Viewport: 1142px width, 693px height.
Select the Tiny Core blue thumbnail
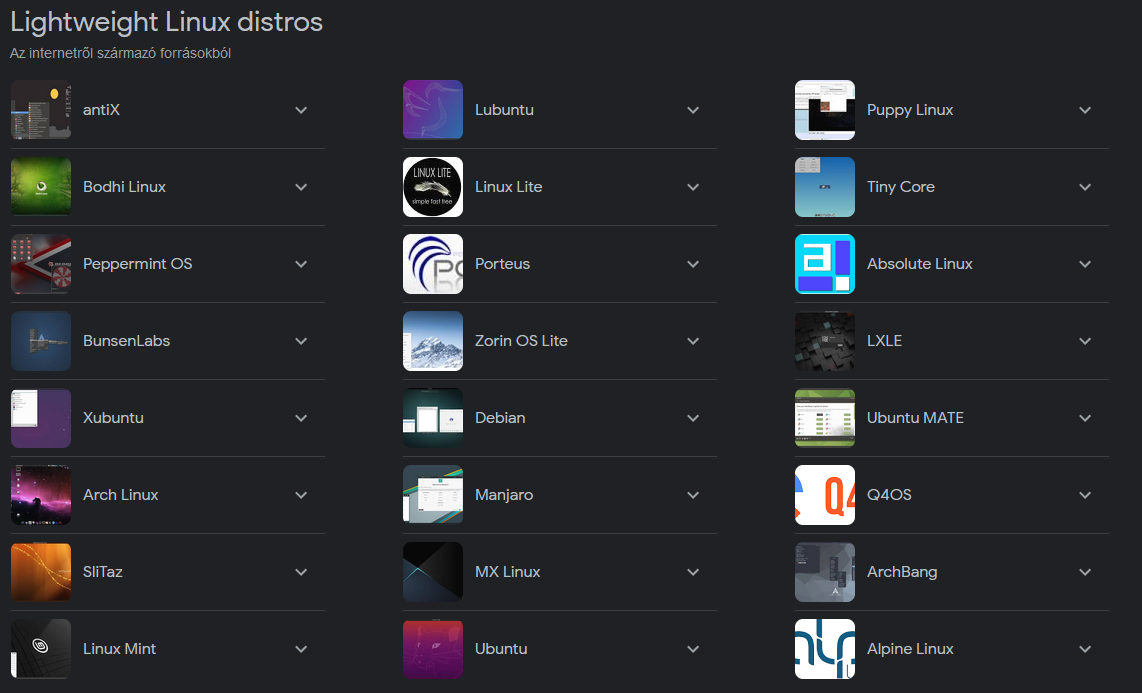point(824,187)
